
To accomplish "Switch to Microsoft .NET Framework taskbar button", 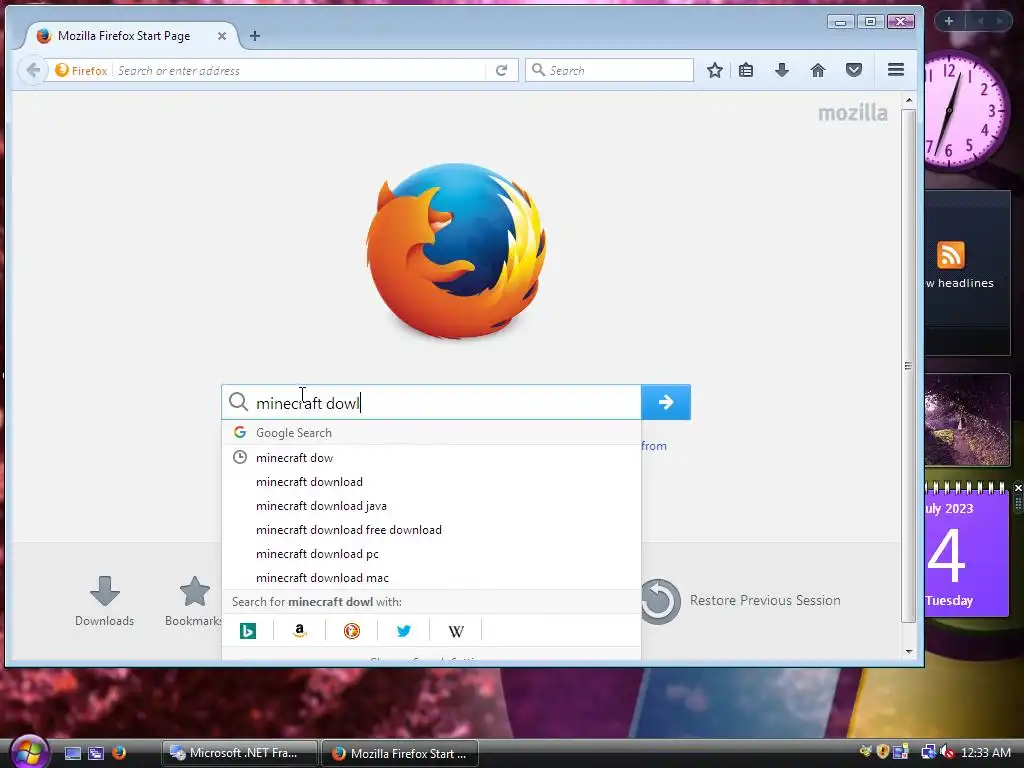I will pos(239,753).
